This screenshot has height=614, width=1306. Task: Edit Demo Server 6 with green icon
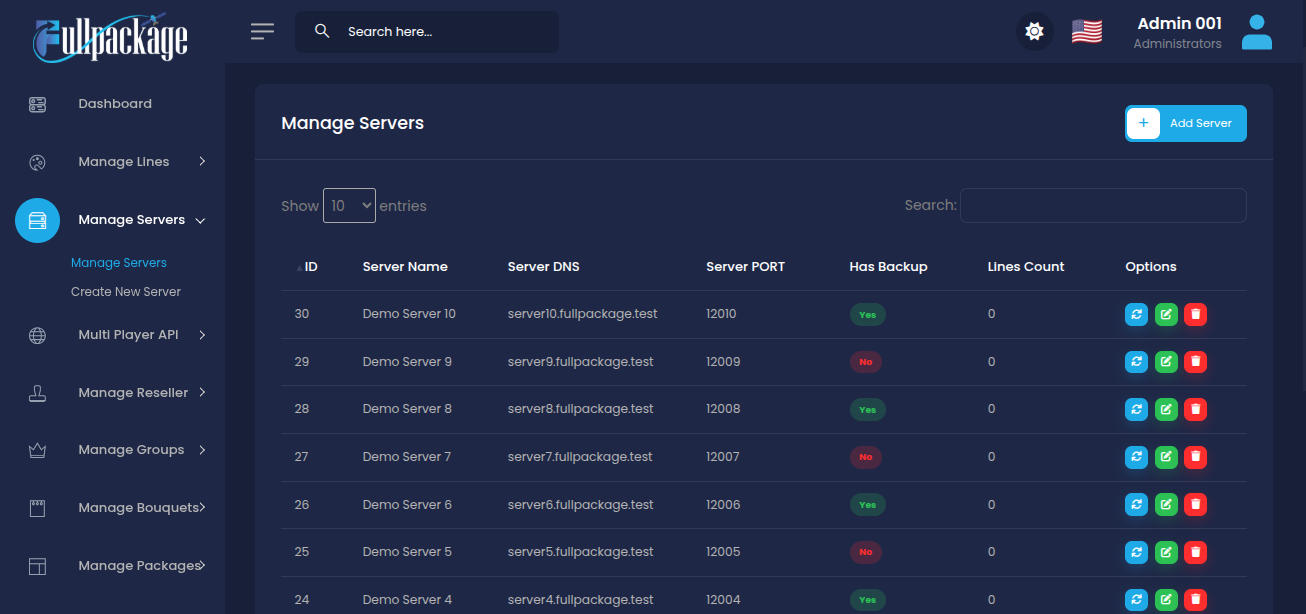1166,505
